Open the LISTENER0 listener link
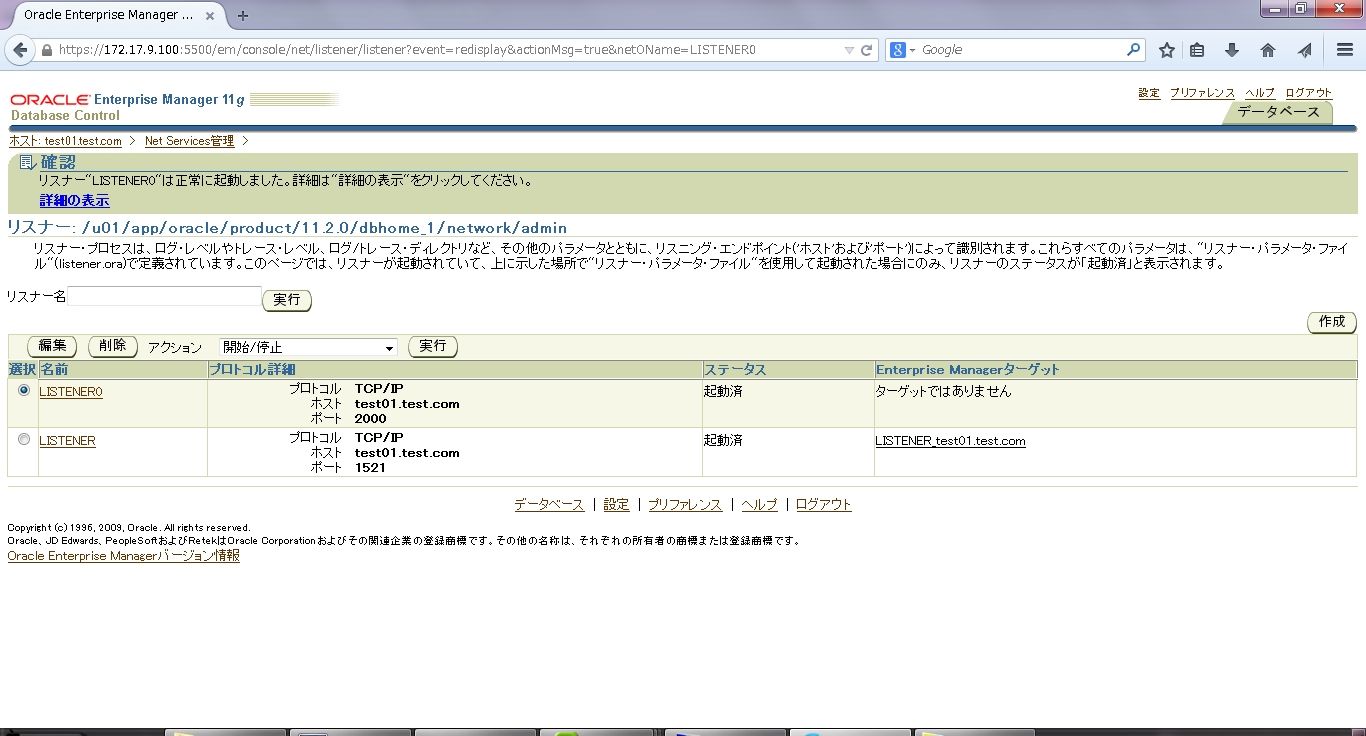 (x=71, y=392)
